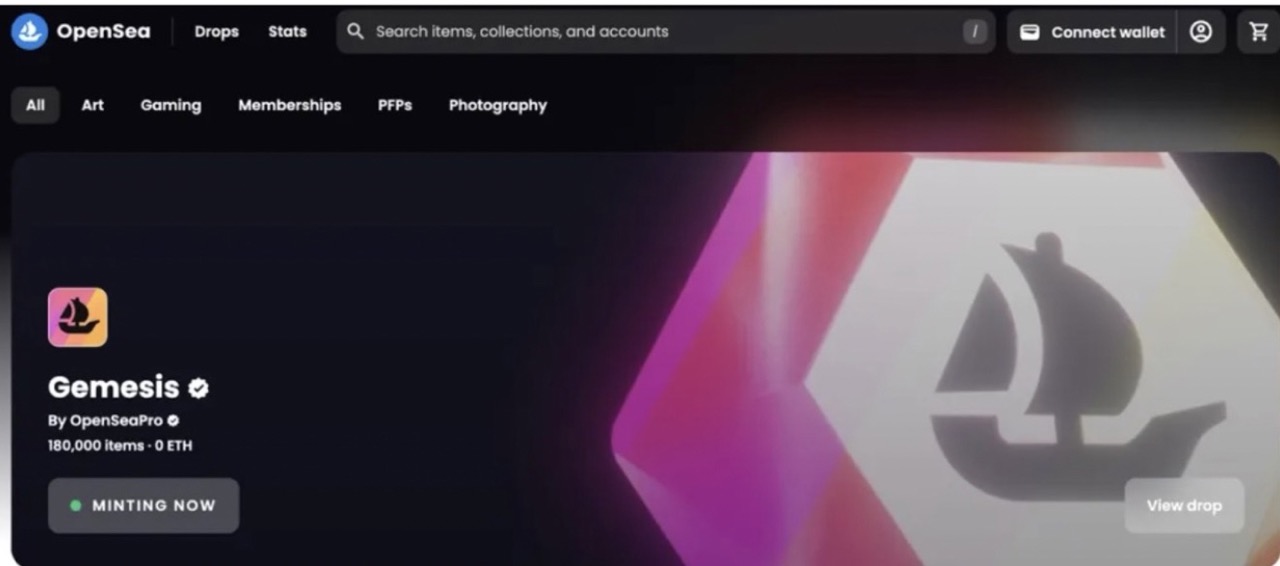This screenshot has height=566, width=1280.
Task: Open the Drops menu
Action: [216, 31]
